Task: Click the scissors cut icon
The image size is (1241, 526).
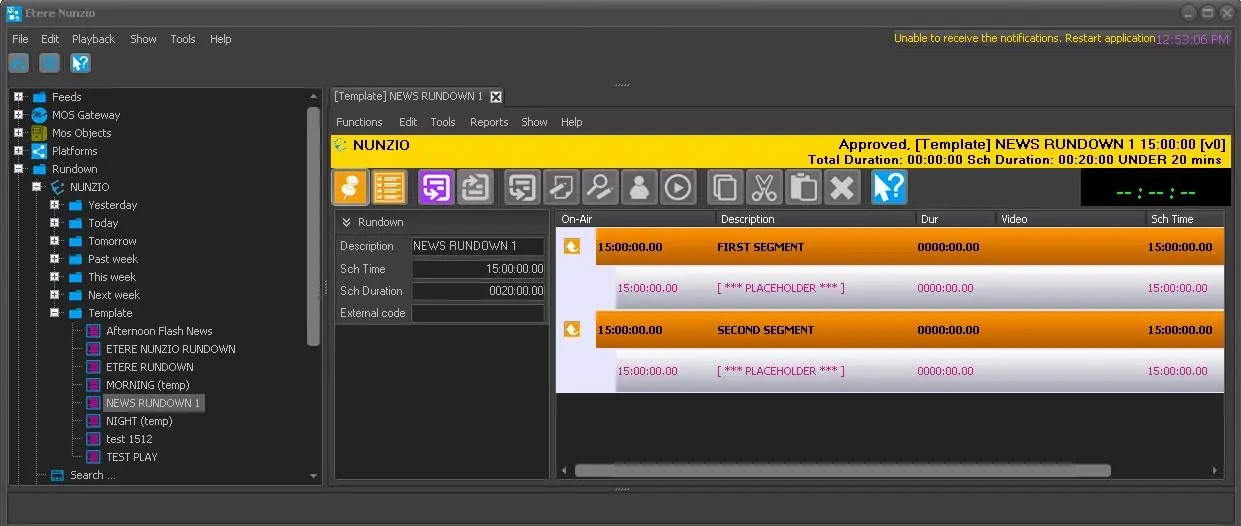Action: pyautogui.click(x=765, y=187)
